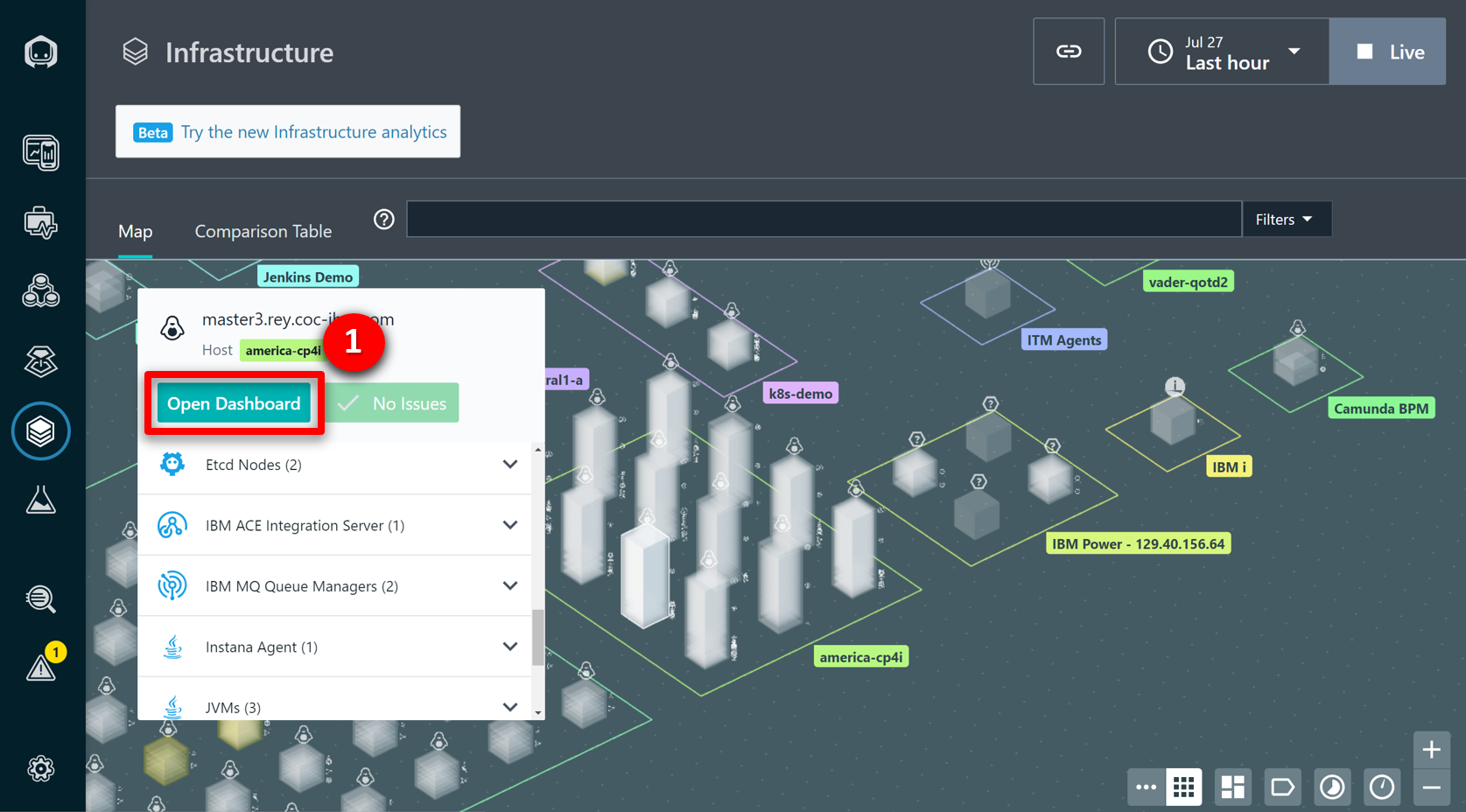Click the No Issues button
1466x812 pixels.
[393, 403]
